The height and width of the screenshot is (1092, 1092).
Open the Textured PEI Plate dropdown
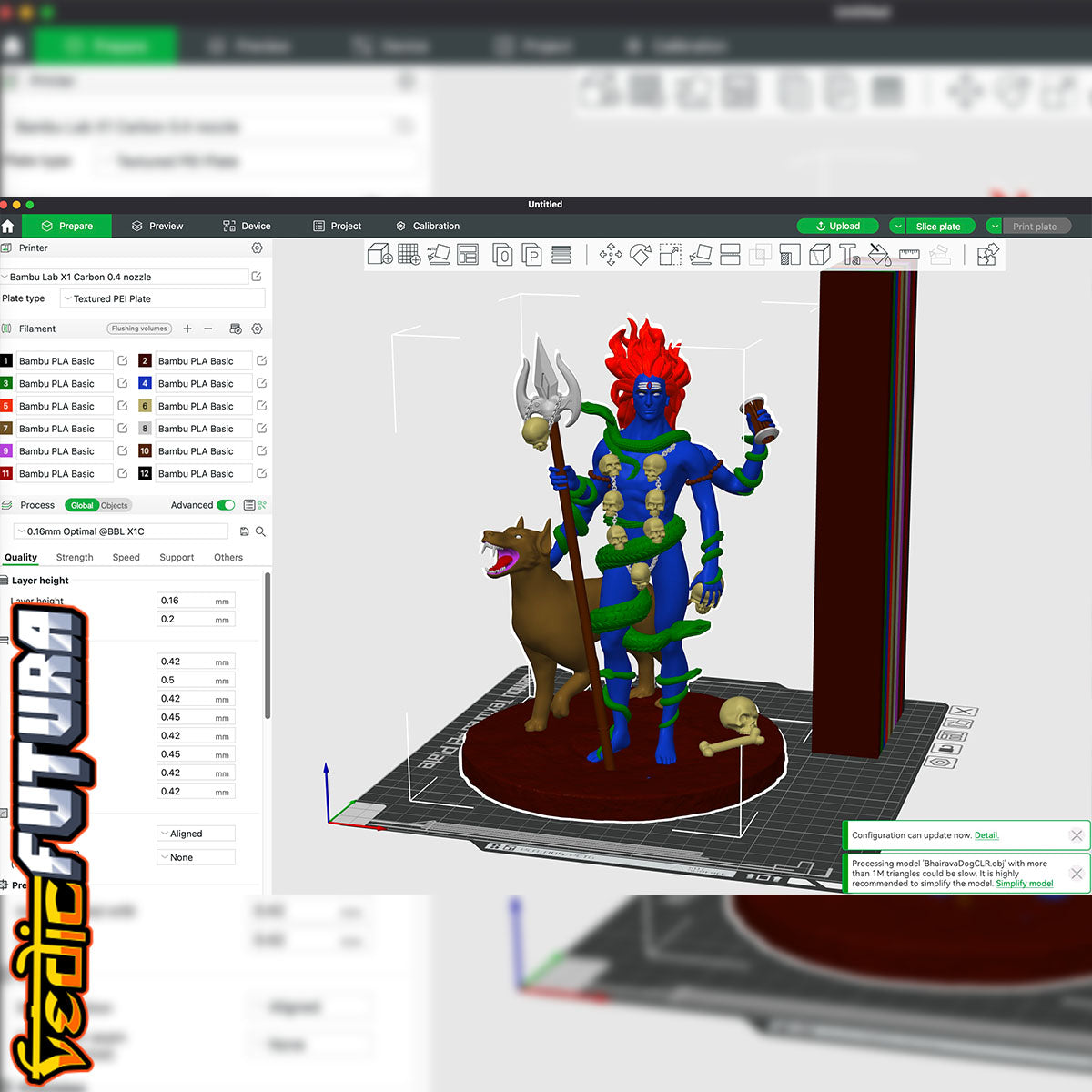coord(162,298)
